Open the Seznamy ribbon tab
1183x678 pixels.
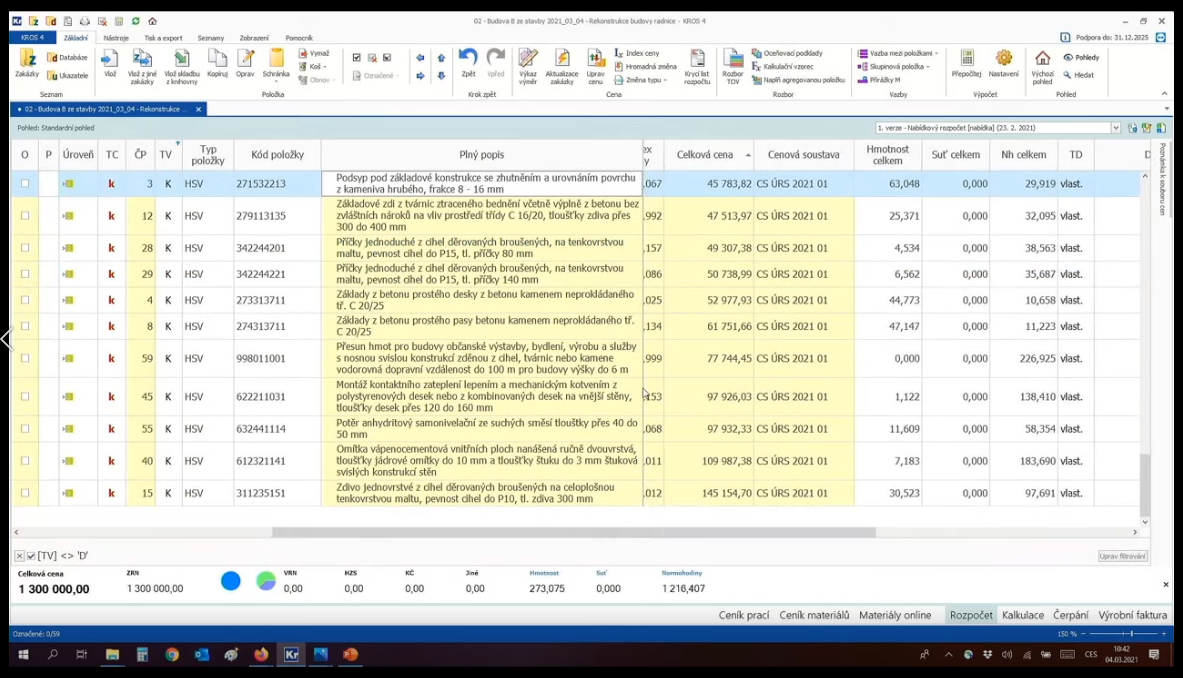[x=210, y=38]
